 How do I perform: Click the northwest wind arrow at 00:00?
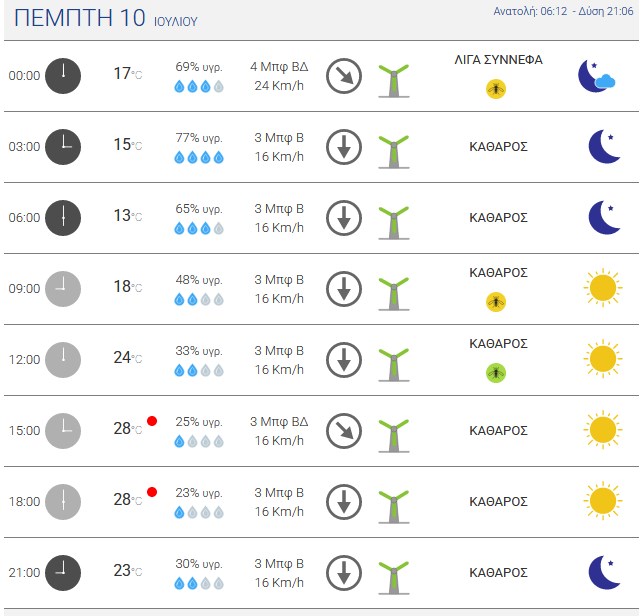[x=344, y=76]
